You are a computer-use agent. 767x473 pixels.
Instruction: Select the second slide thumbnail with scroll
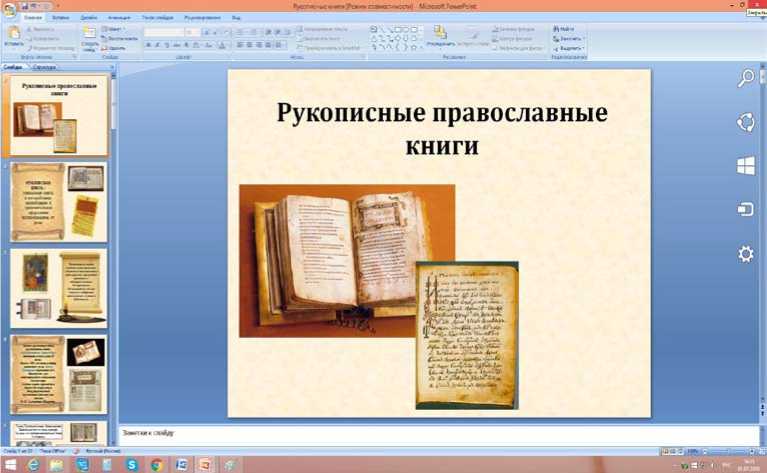pos(59,202)
